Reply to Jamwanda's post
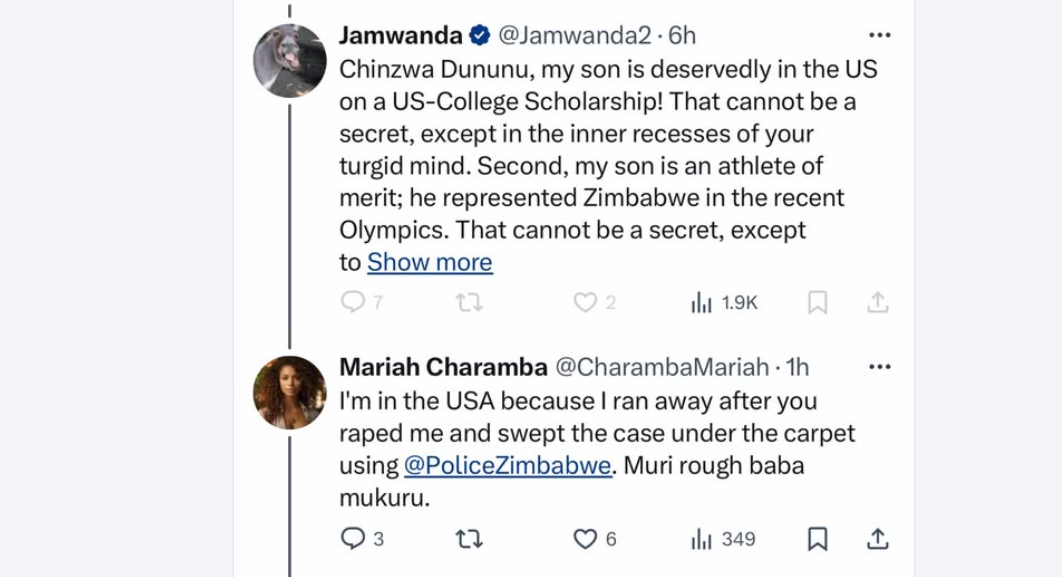 (x=353, y=302)
